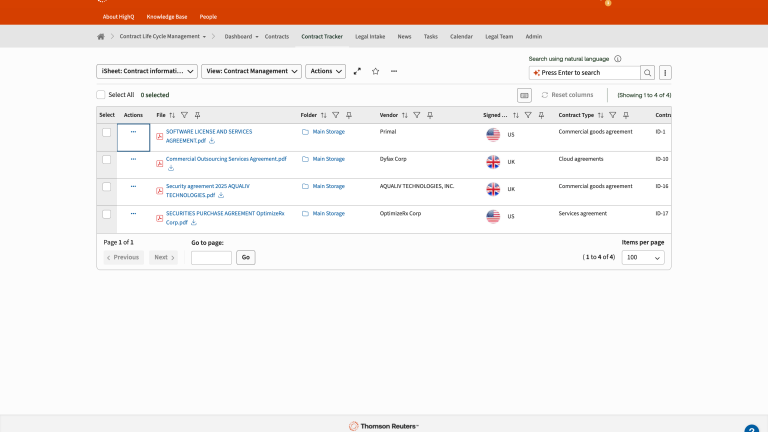768x432 pixels.
Task: Click the fullscreen expand arrows icon
Action: 357,72
